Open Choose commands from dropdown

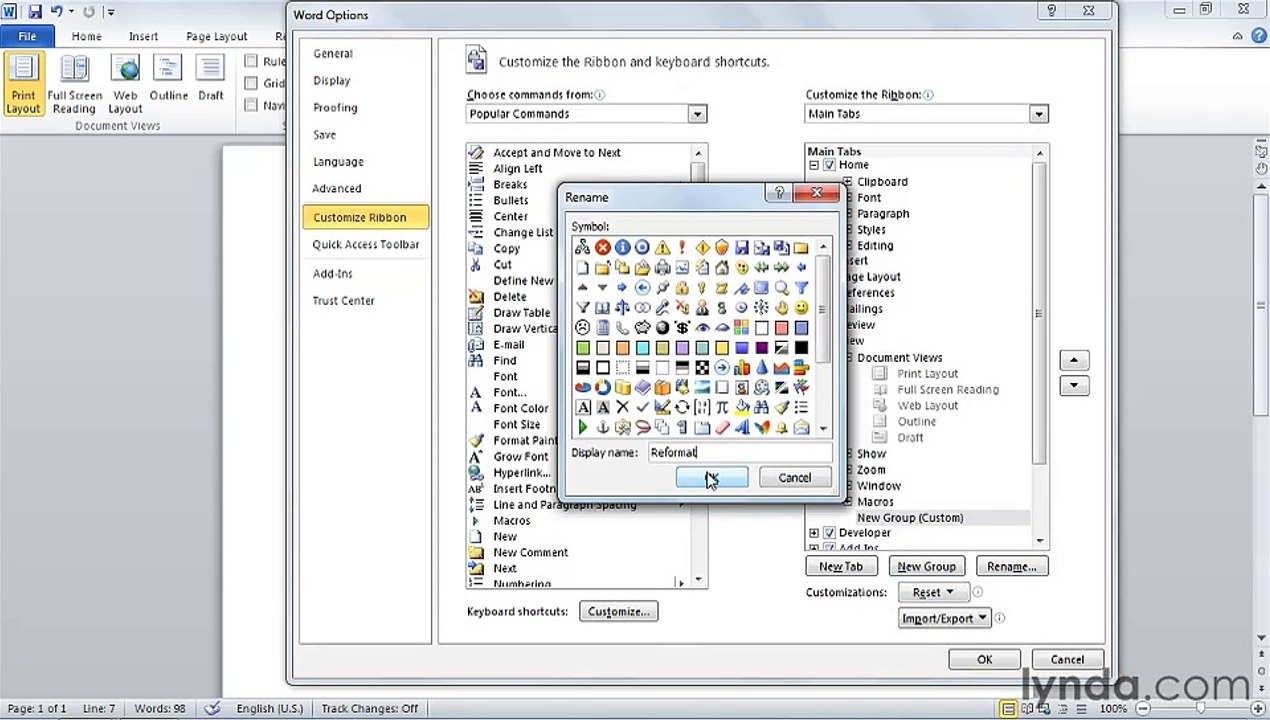point(697,114)
